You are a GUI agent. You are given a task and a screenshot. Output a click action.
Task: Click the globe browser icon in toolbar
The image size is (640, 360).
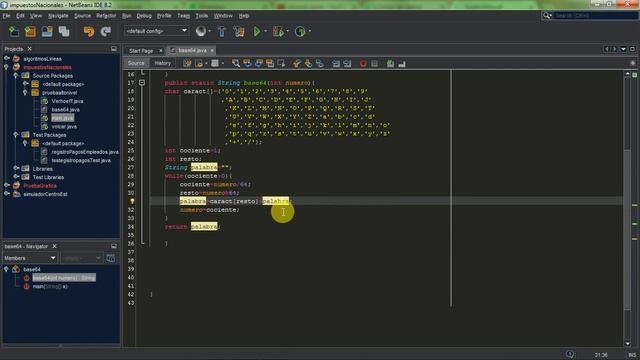click(200, 31)
